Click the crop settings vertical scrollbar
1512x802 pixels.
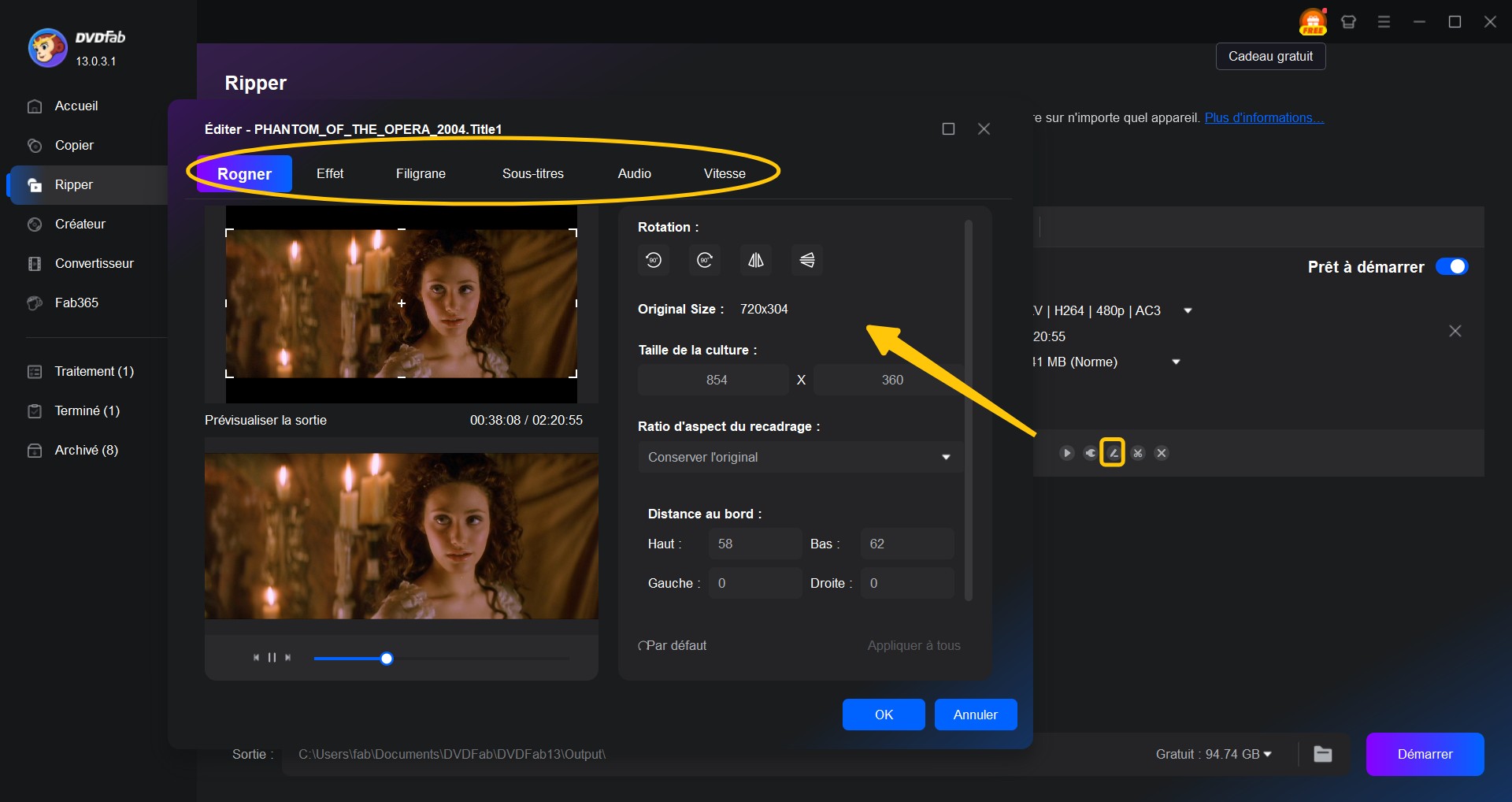(969, 410)
